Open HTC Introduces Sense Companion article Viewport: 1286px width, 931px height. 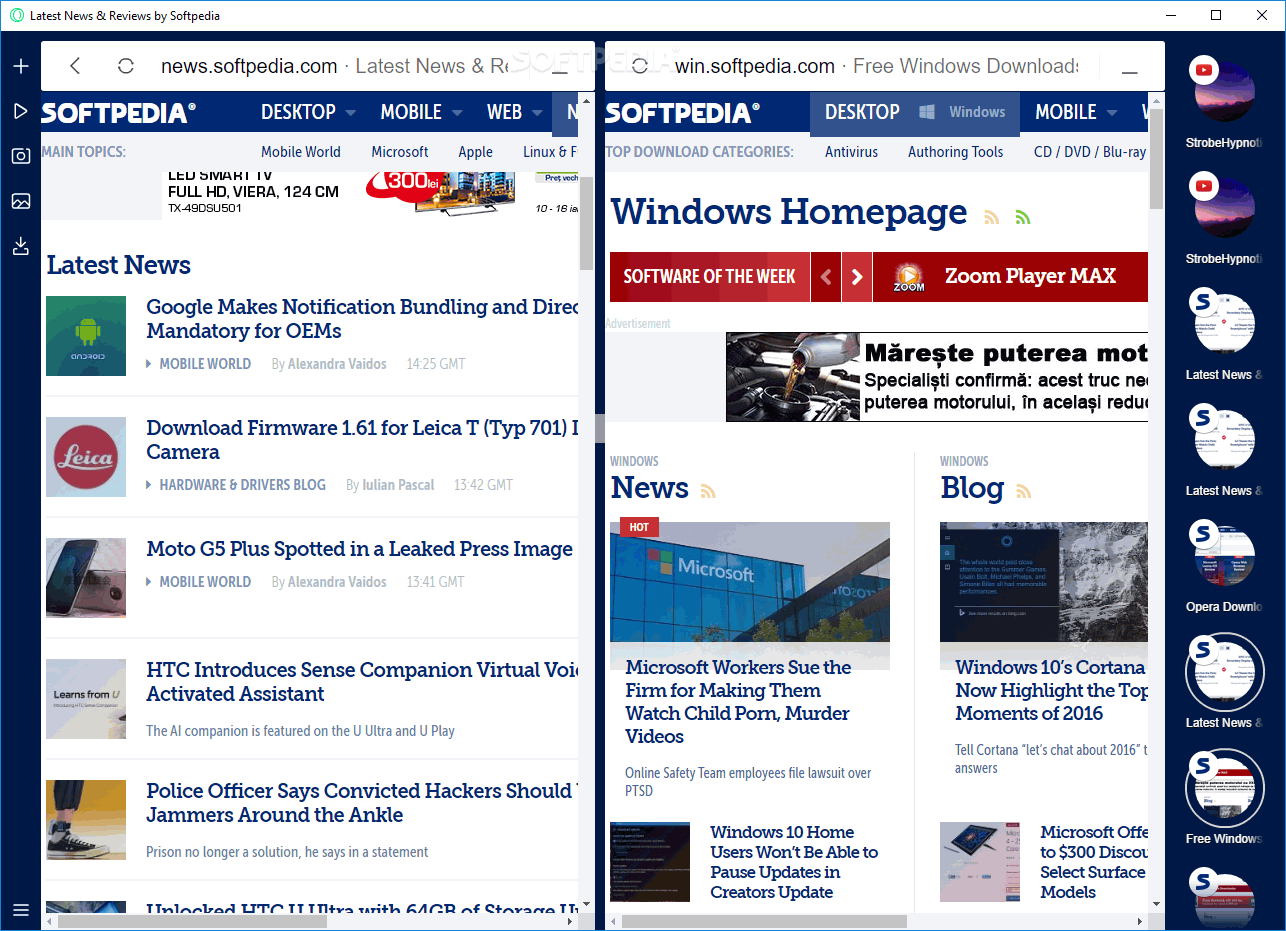(x=362, y=682)
